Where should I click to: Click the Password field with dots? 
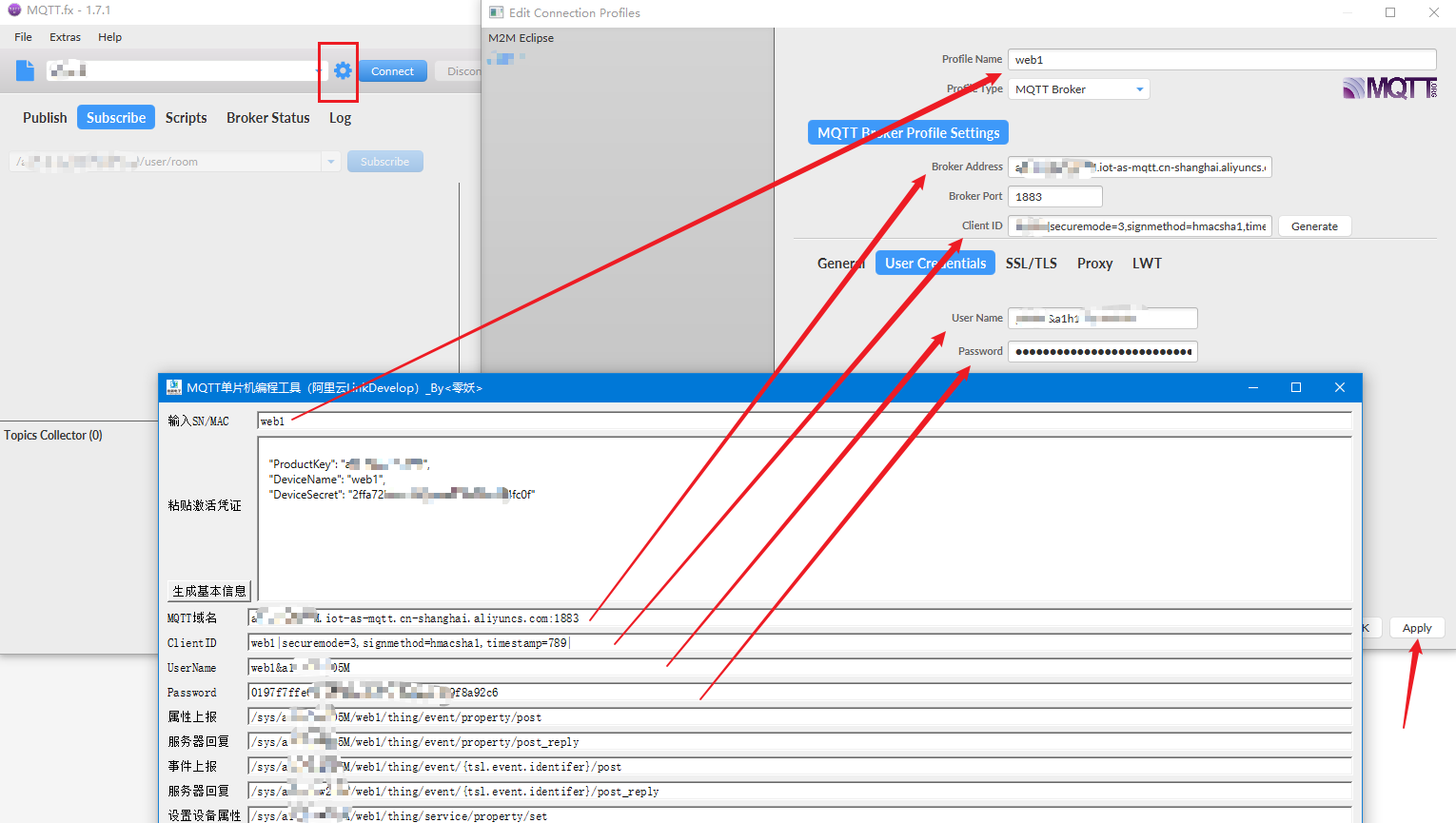1103,352
